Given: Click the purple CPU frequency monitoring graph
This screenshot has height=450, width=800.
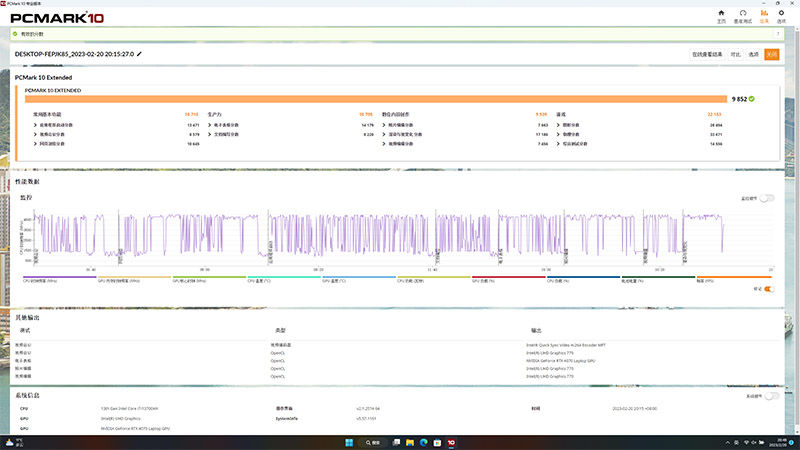Looking at the screenshot, I should pyautogui.click(x=403, y=237).
